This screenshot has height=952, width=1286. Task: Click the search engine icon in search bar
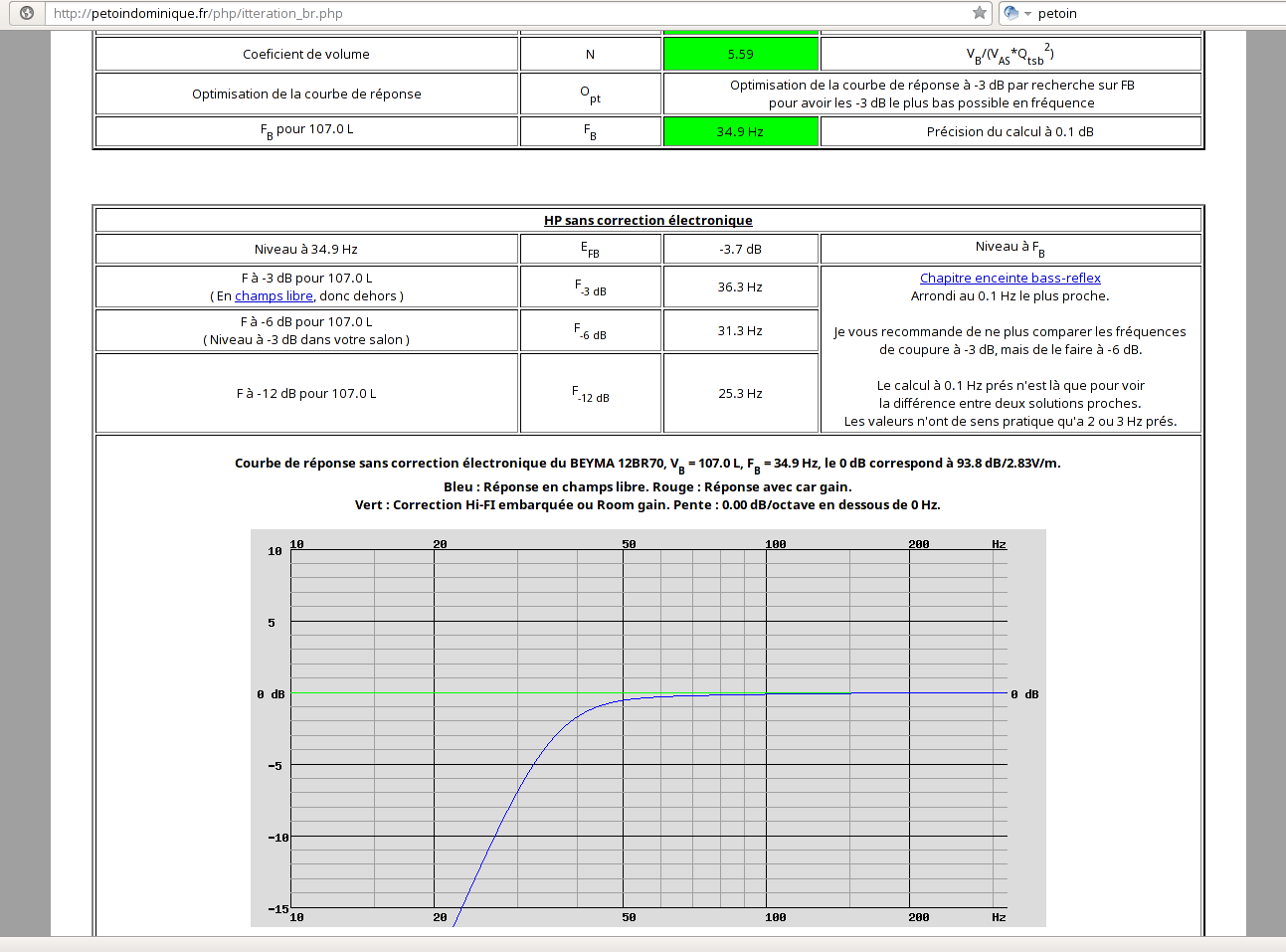click(1011, 13)
